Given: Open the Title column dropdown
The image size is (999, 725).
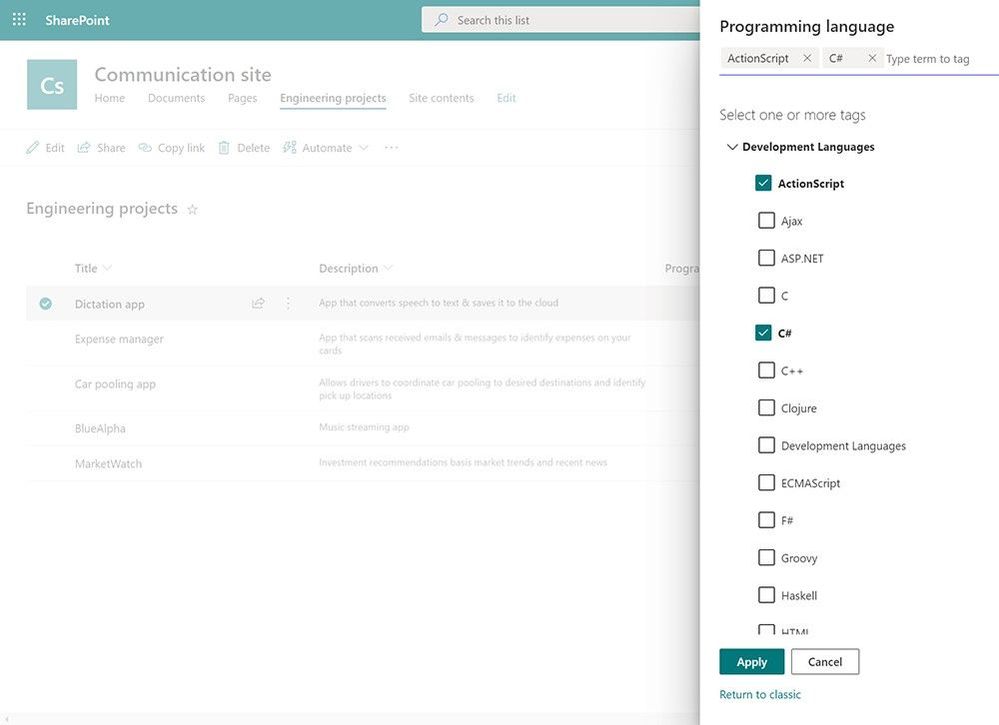Looking at the screenshot, I should tap(107, 268).
